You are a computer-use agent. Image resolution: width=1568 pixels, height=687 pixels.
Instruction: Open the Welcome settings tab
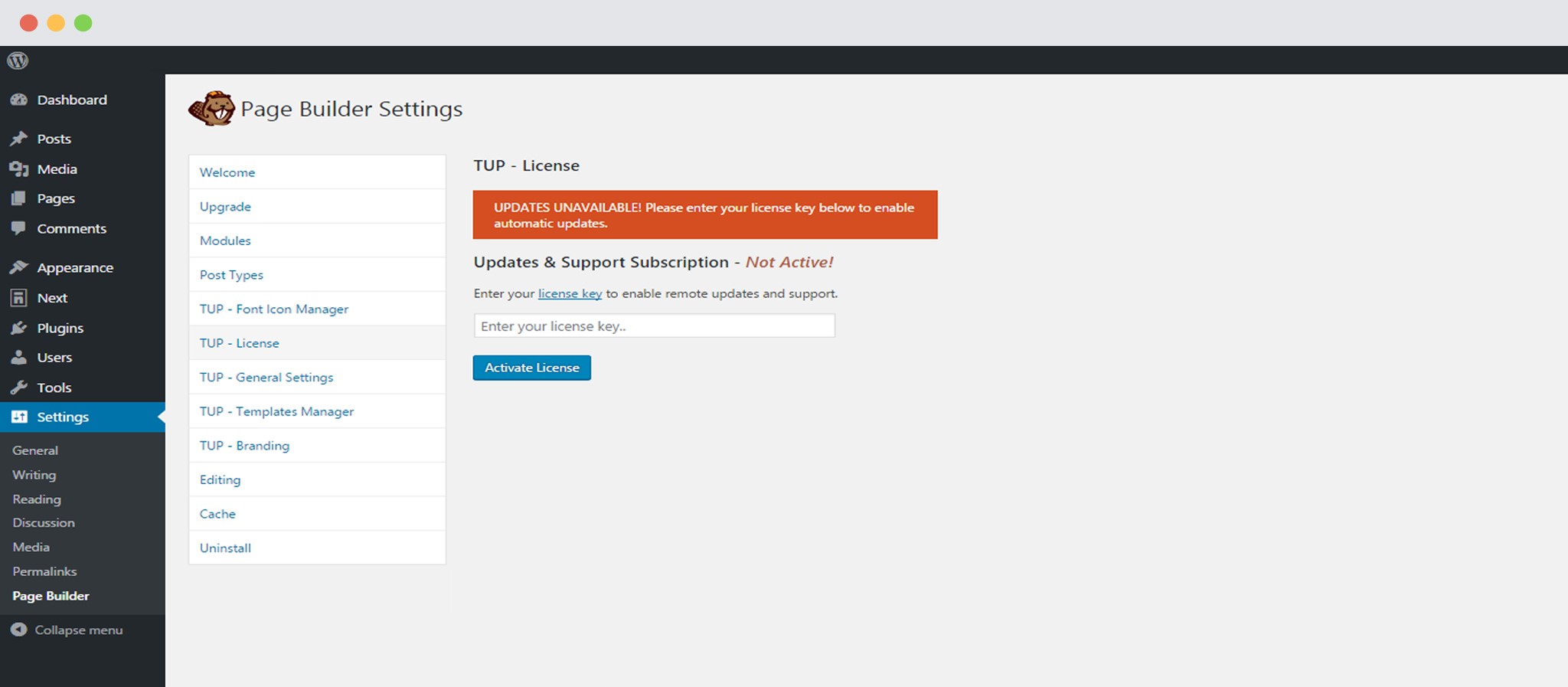[x=317, y=172]
